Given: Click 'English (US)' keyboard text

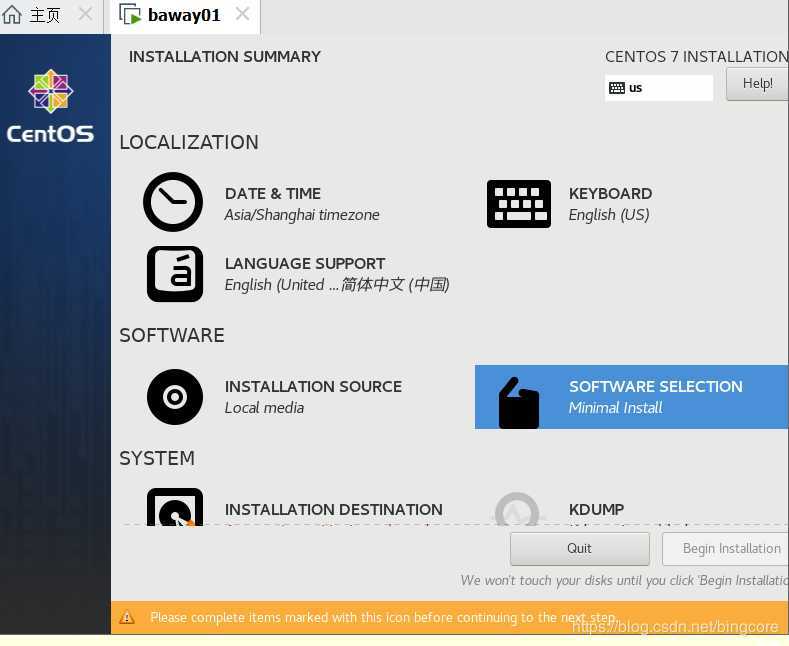Looking at the screenshot, I should click(609, 215).
